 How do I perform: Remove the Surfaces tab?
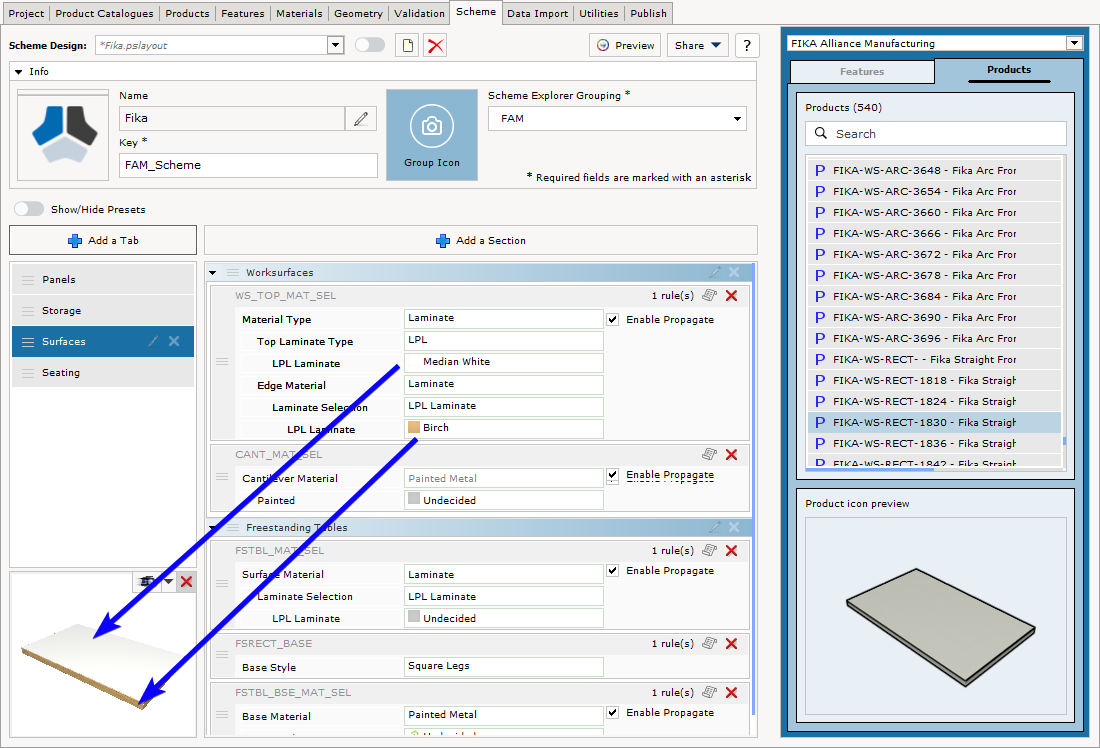[174, 341]
